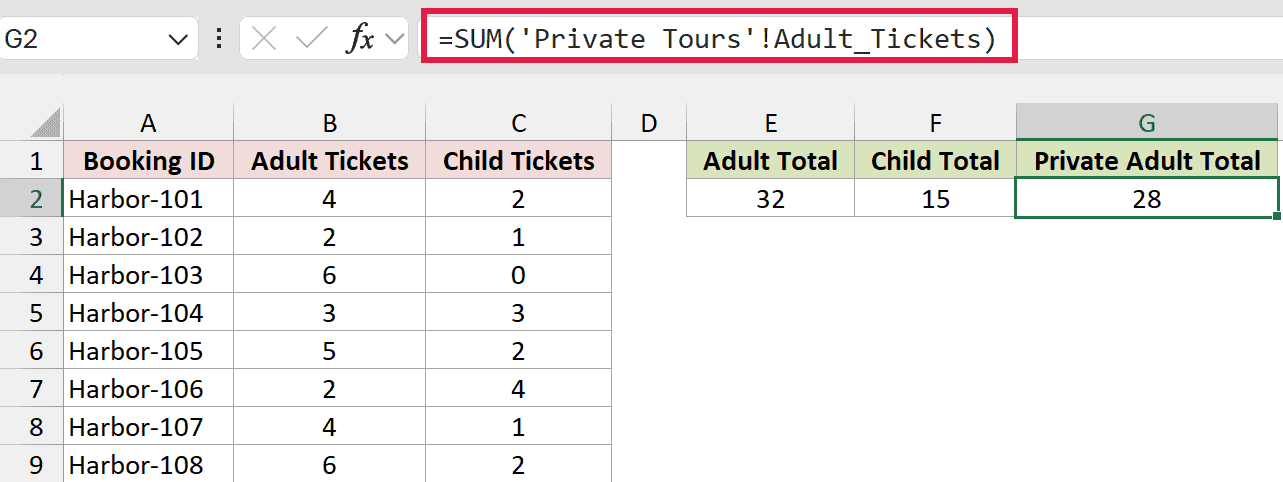
Task: Expand the formula bar dropdown chevron
Action: [x=394, y=39]
